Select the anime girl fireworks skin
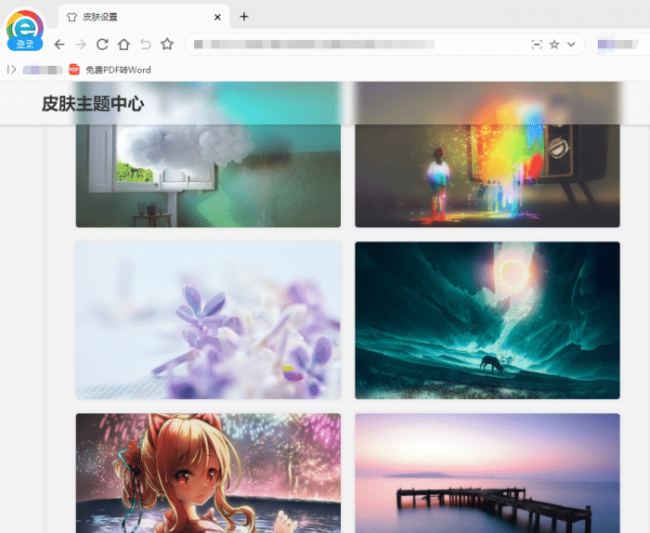Screen dimensions: 650x533 pyautogui.click(x=208, y=473)
